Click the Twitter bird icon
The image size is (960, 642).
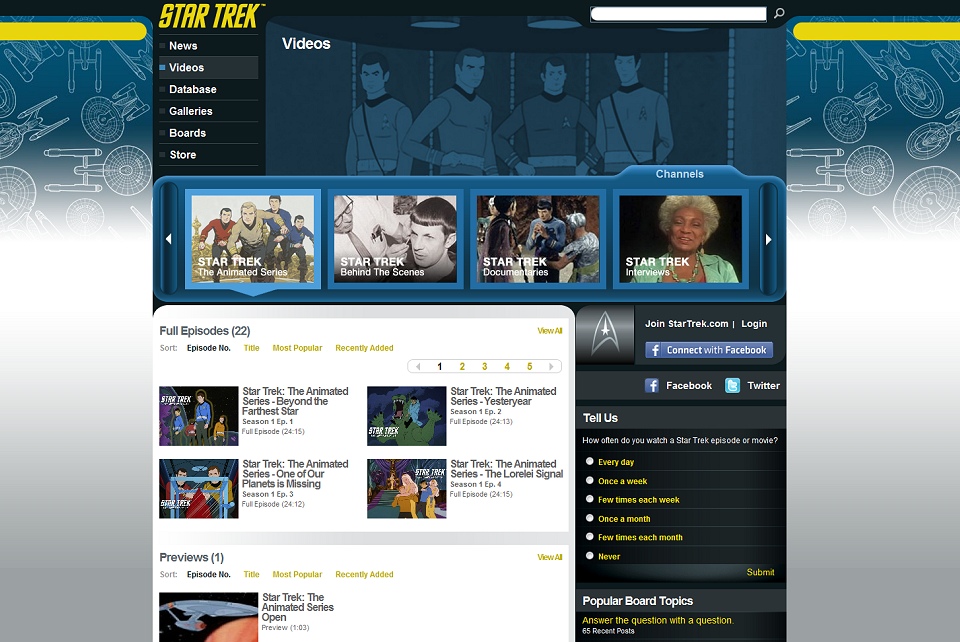pyautogui.click(x=732, y=386)
